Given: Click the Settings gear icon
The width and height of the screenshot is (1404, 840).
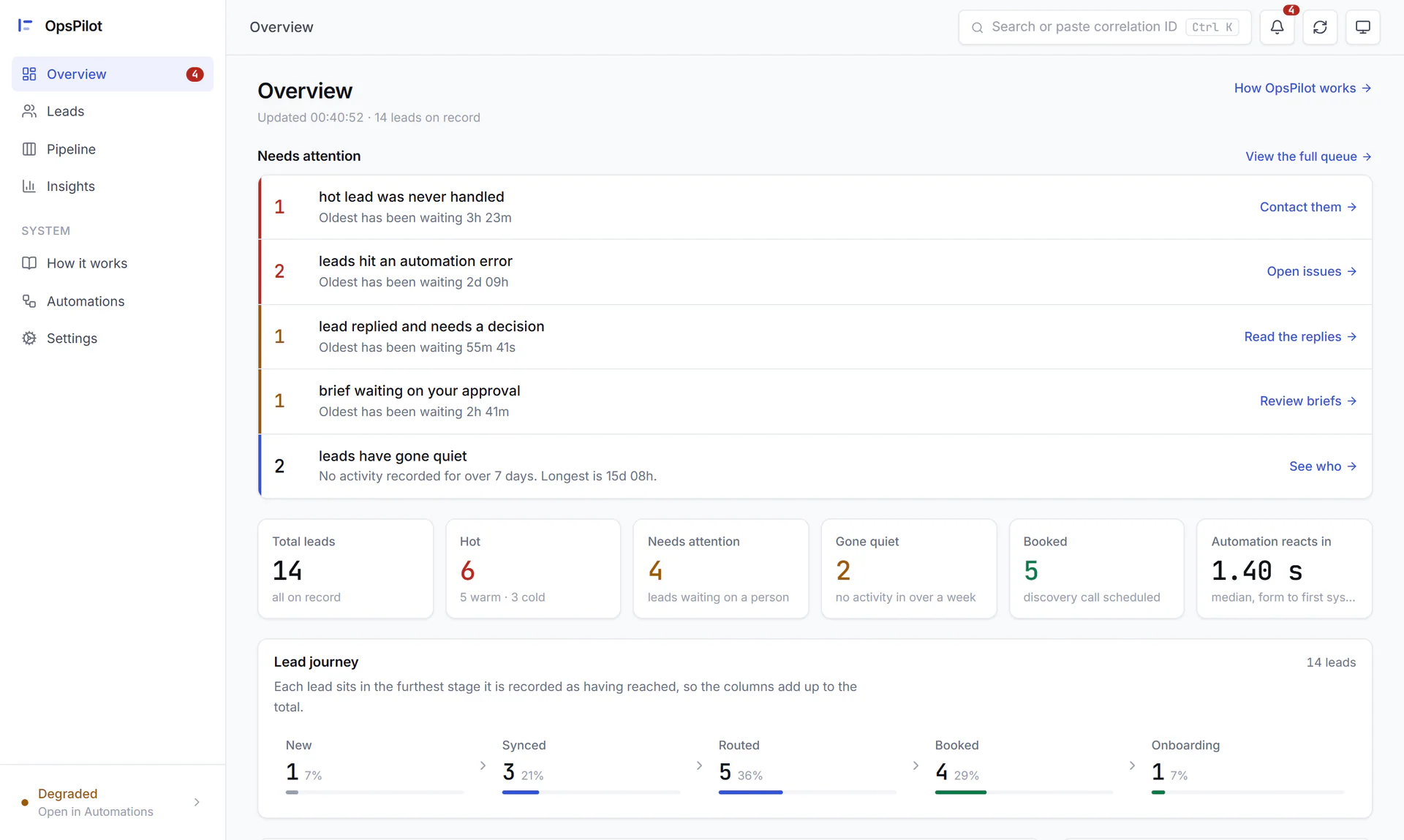Looking at the screenshot, I should coord(29,338).
